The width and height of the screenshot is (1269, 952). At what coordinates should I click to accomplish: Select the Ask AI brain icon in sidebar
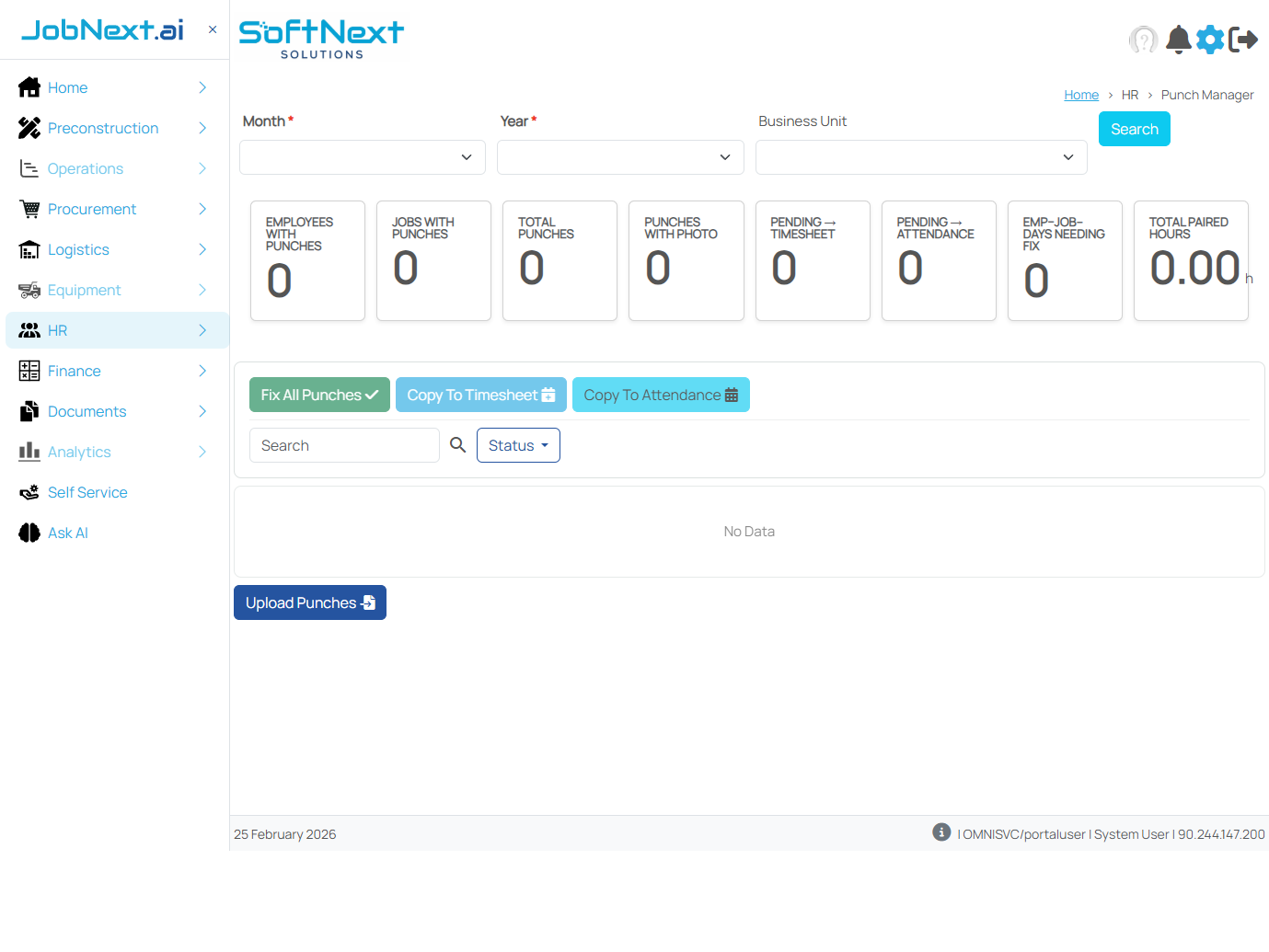click(29, 533)
